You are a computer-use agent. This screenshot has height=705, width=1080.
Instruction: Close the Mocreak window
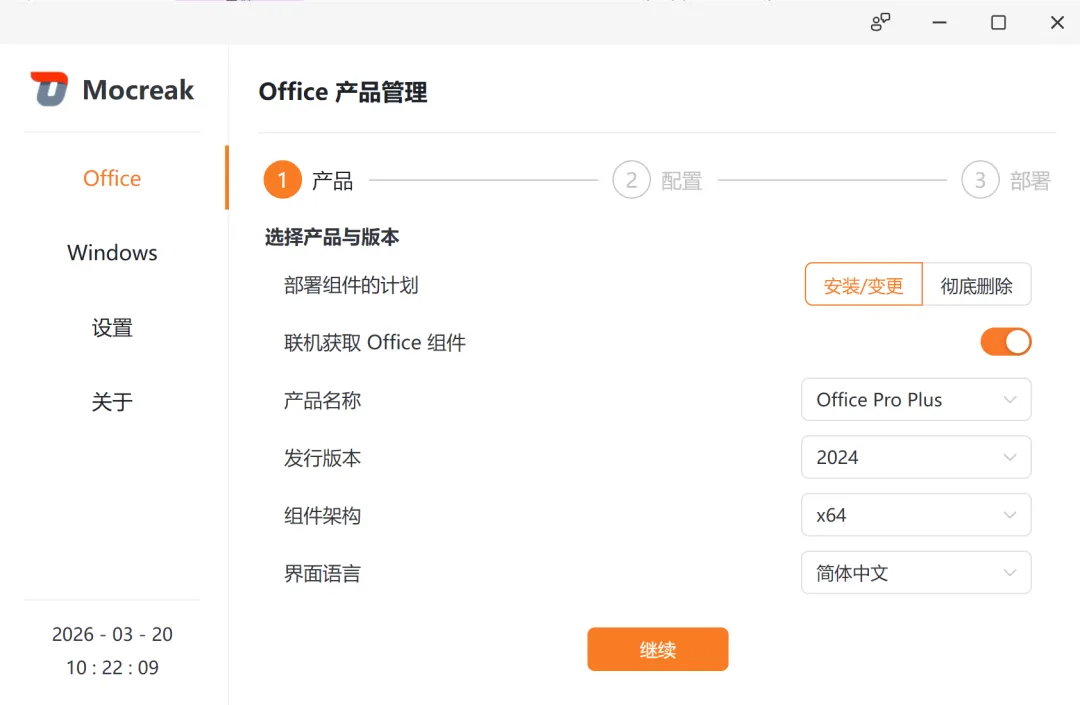pyautogui.click(x=1057, y=23)
